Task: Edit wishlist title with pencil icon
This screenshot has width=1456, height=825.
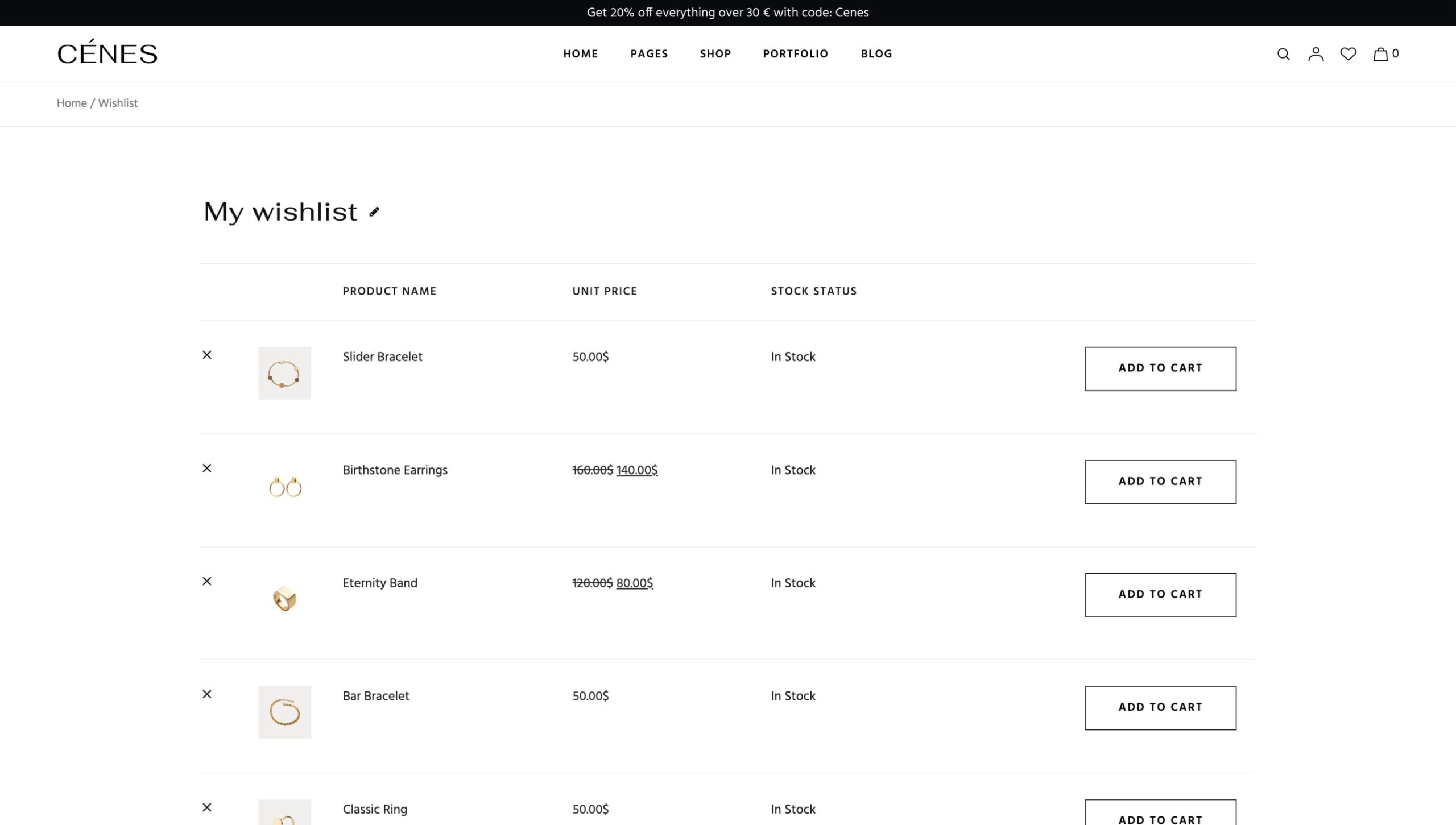Action: point(374,212)
